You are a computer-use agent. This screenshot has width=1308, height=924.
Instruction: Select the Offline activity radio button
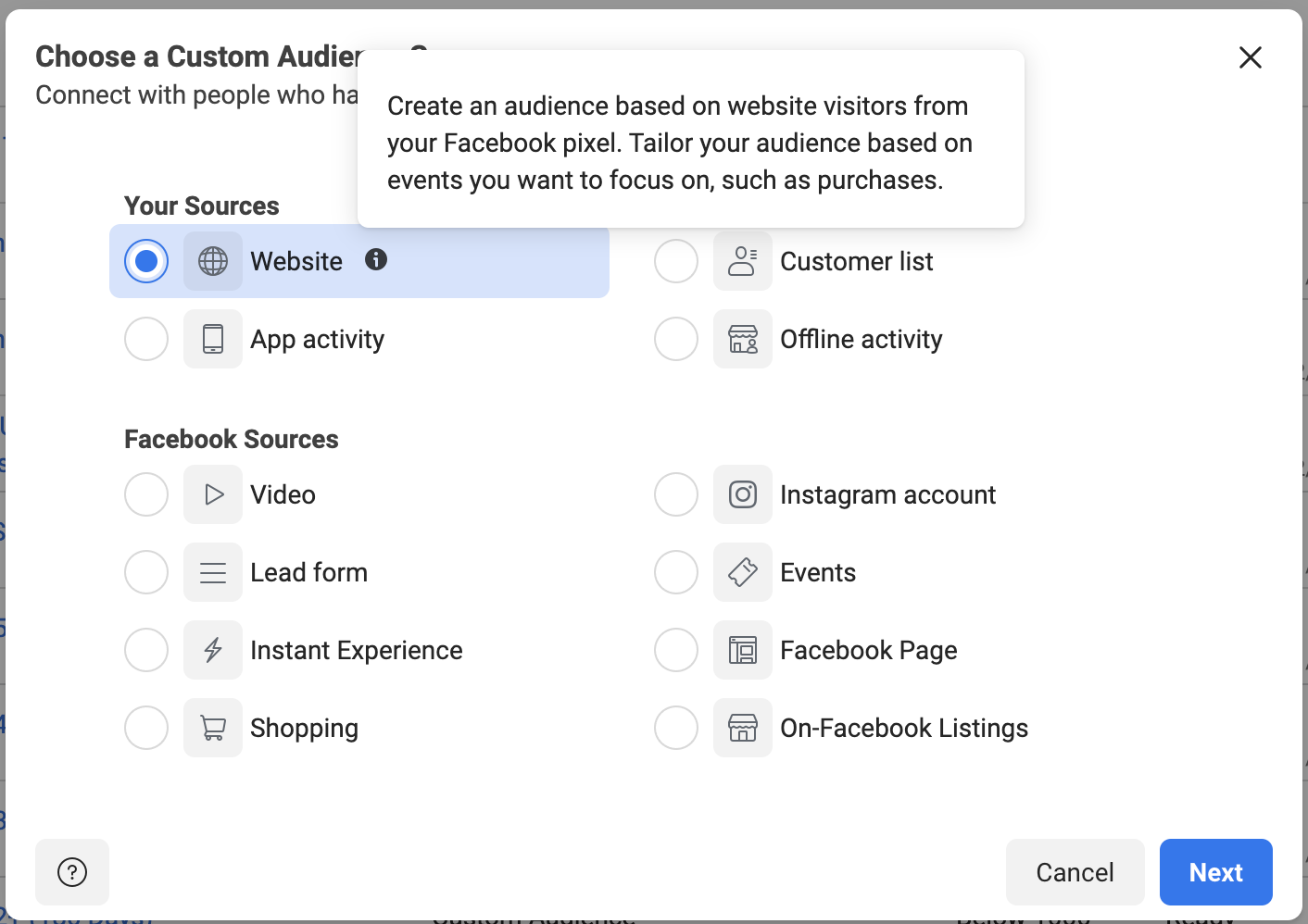676,339
